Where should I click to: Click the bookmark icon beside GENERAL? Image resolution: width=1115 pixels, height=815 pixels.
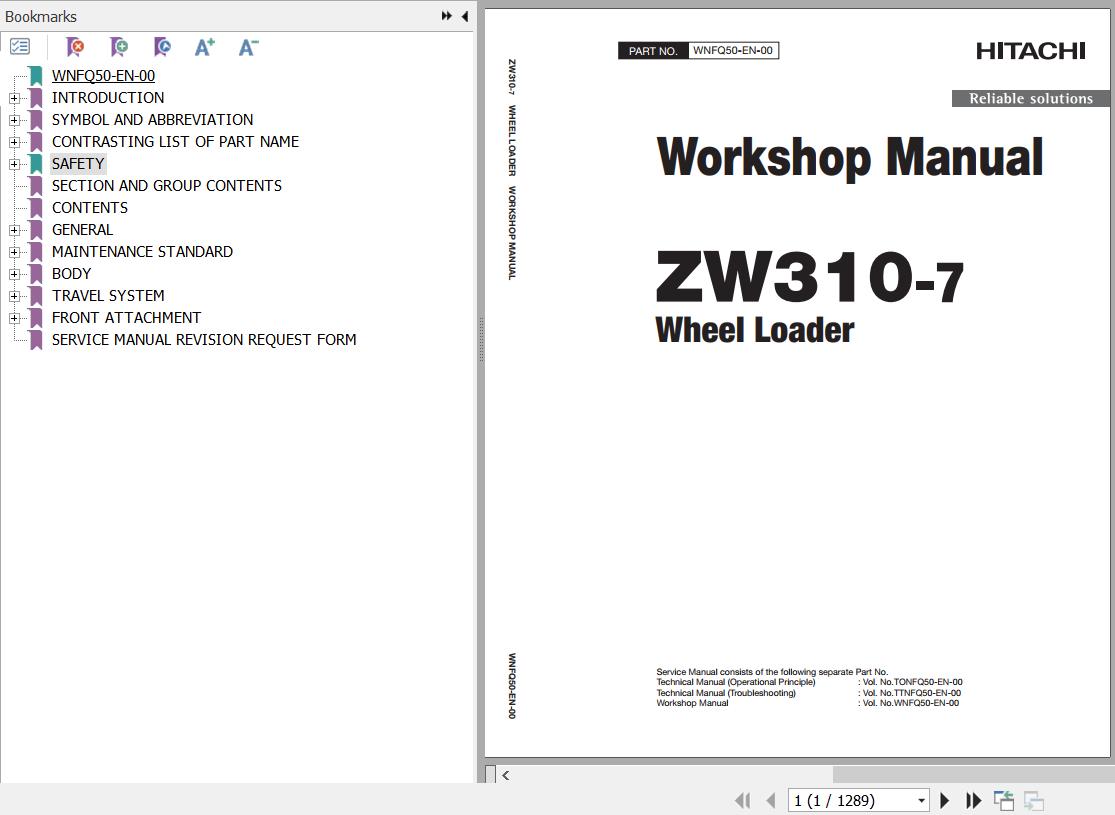36,230
